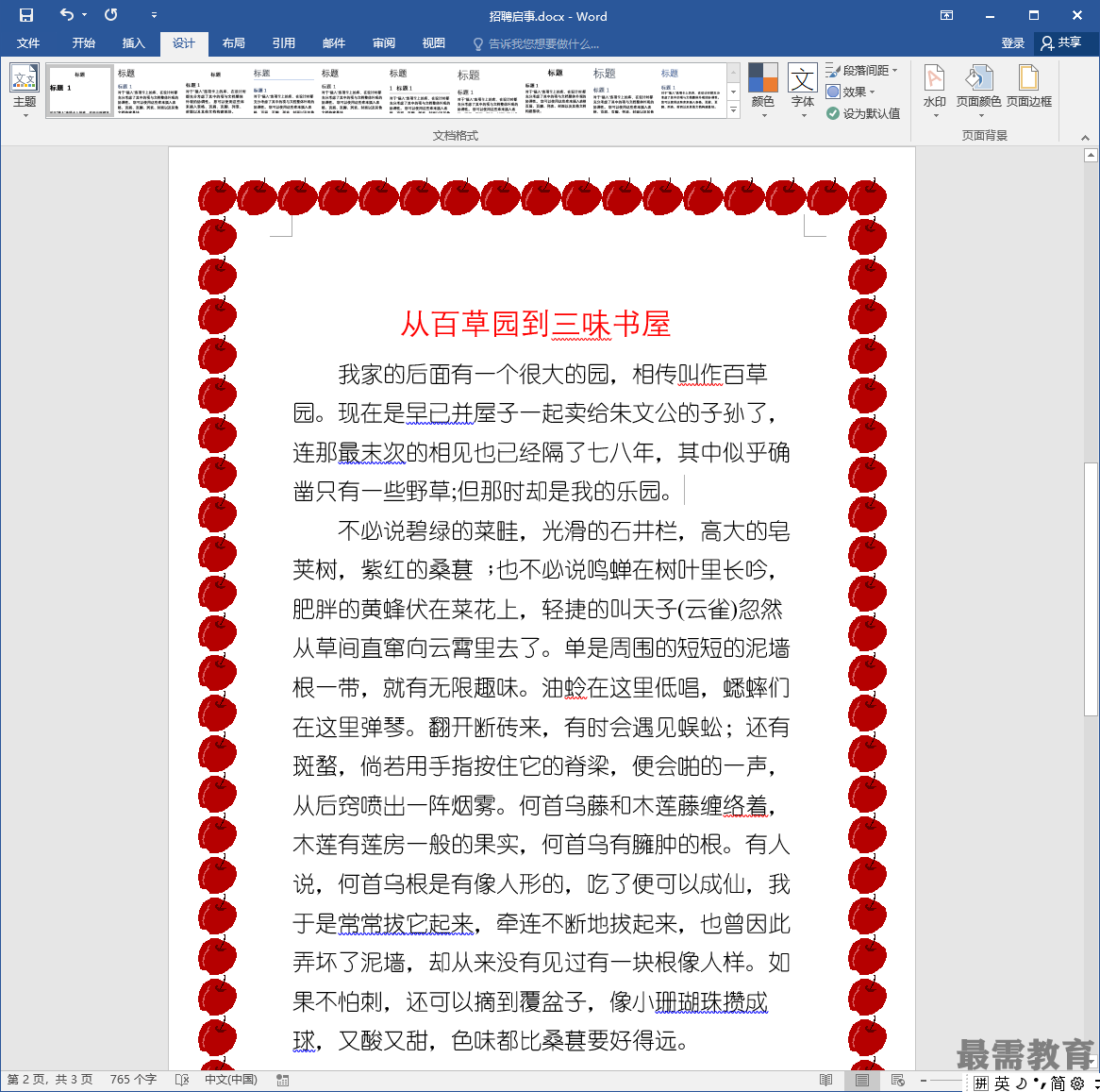This screenshot has height=1092, width=1100.
Task: Click the Redo/Repeat icon
Action: 110,15
